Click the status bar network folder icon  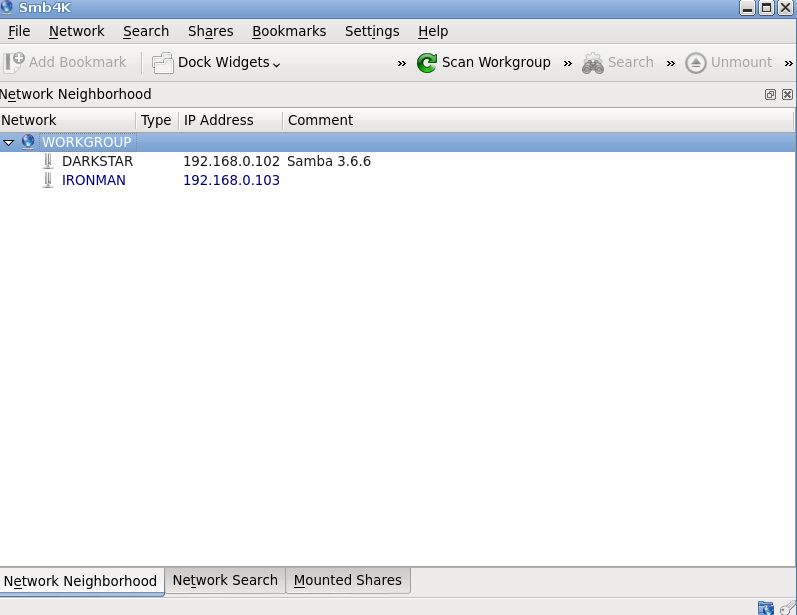pos(765,608)
